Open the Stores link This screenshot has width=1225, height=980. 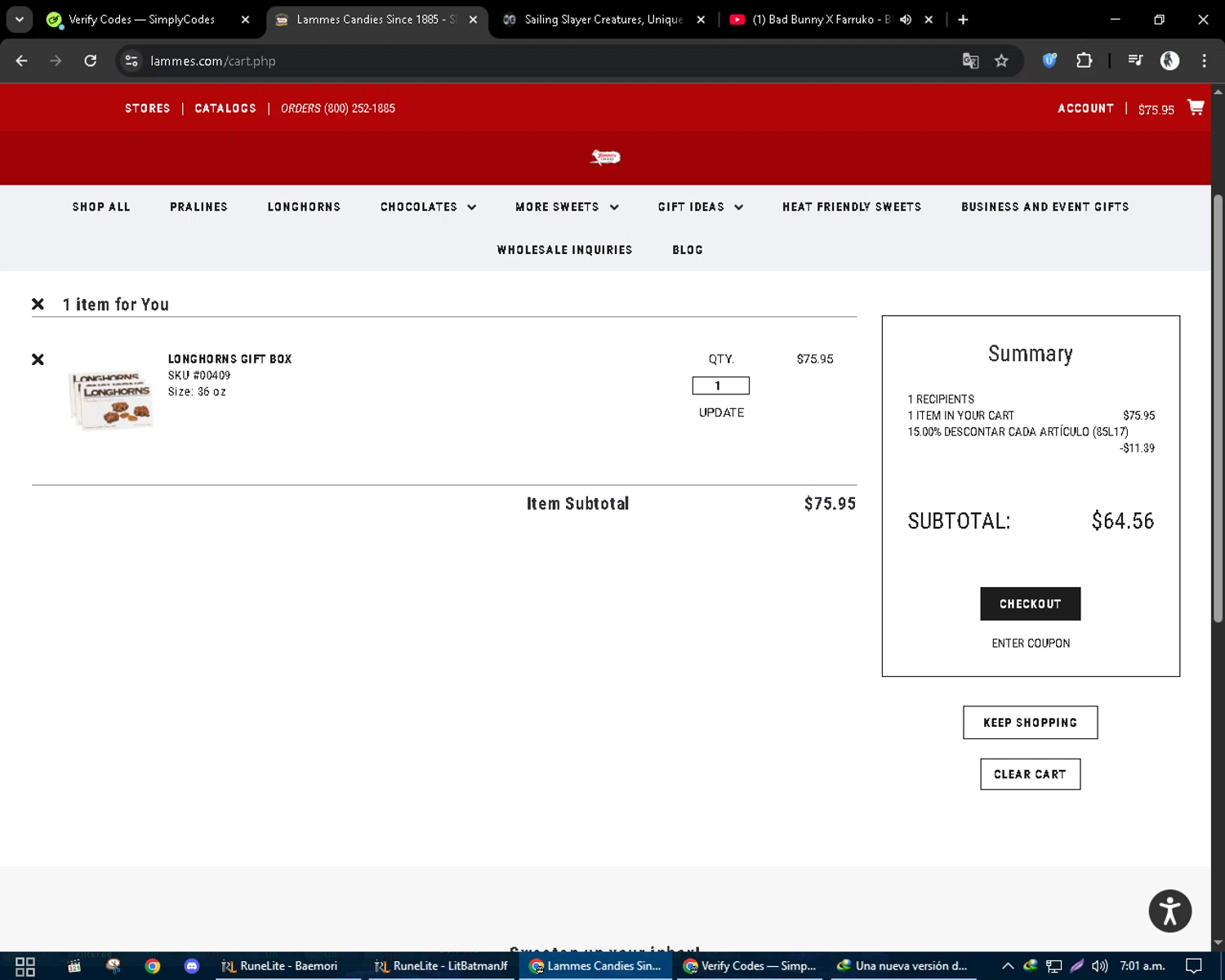click(148, 109)
